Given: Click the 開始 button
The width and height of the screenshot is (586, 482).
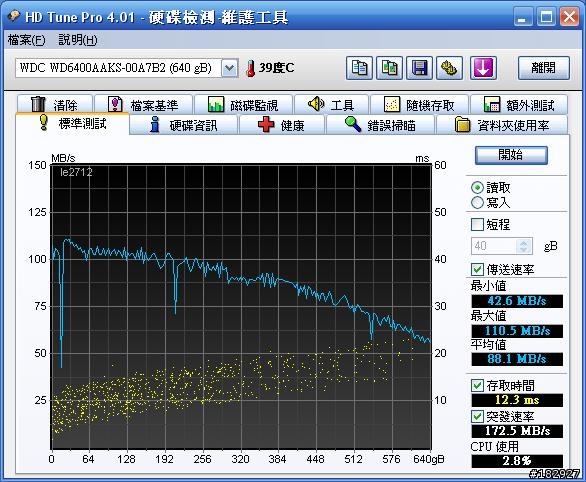Looking at the screenshot, I should click(x=511, y=155).
